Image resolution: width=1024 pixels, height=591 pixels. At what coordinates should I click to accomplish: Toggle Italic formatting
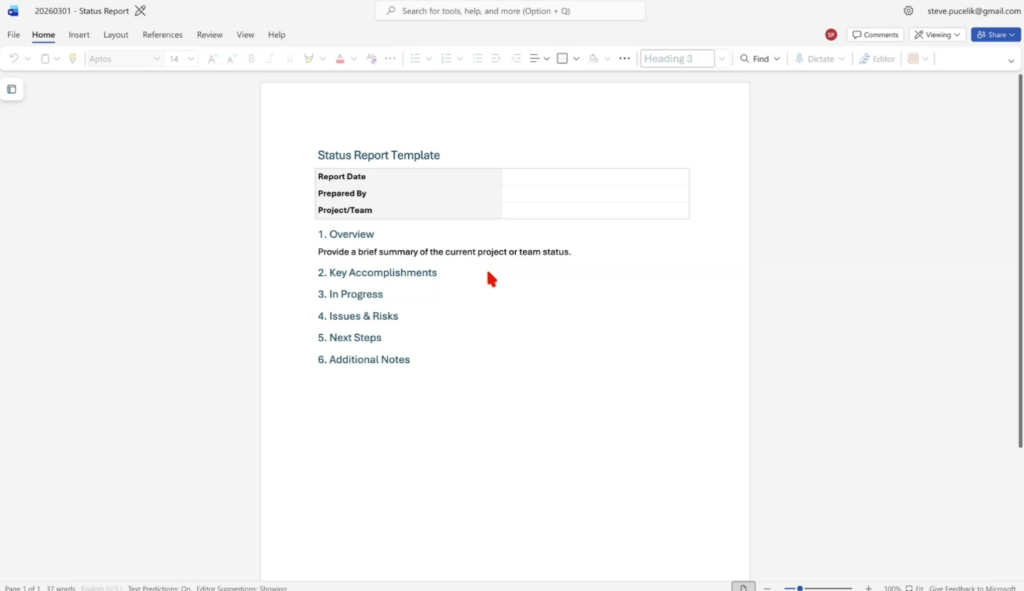268,59
